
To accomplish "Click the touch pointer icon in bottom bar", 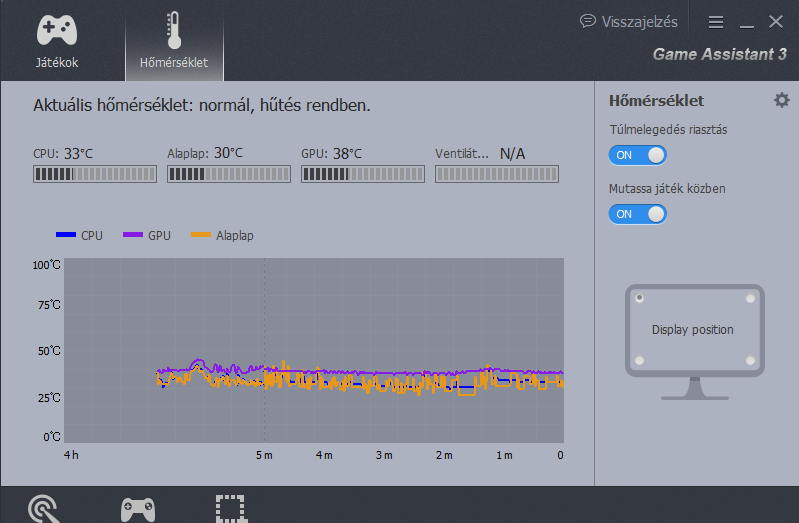I will tap(44, 509).
